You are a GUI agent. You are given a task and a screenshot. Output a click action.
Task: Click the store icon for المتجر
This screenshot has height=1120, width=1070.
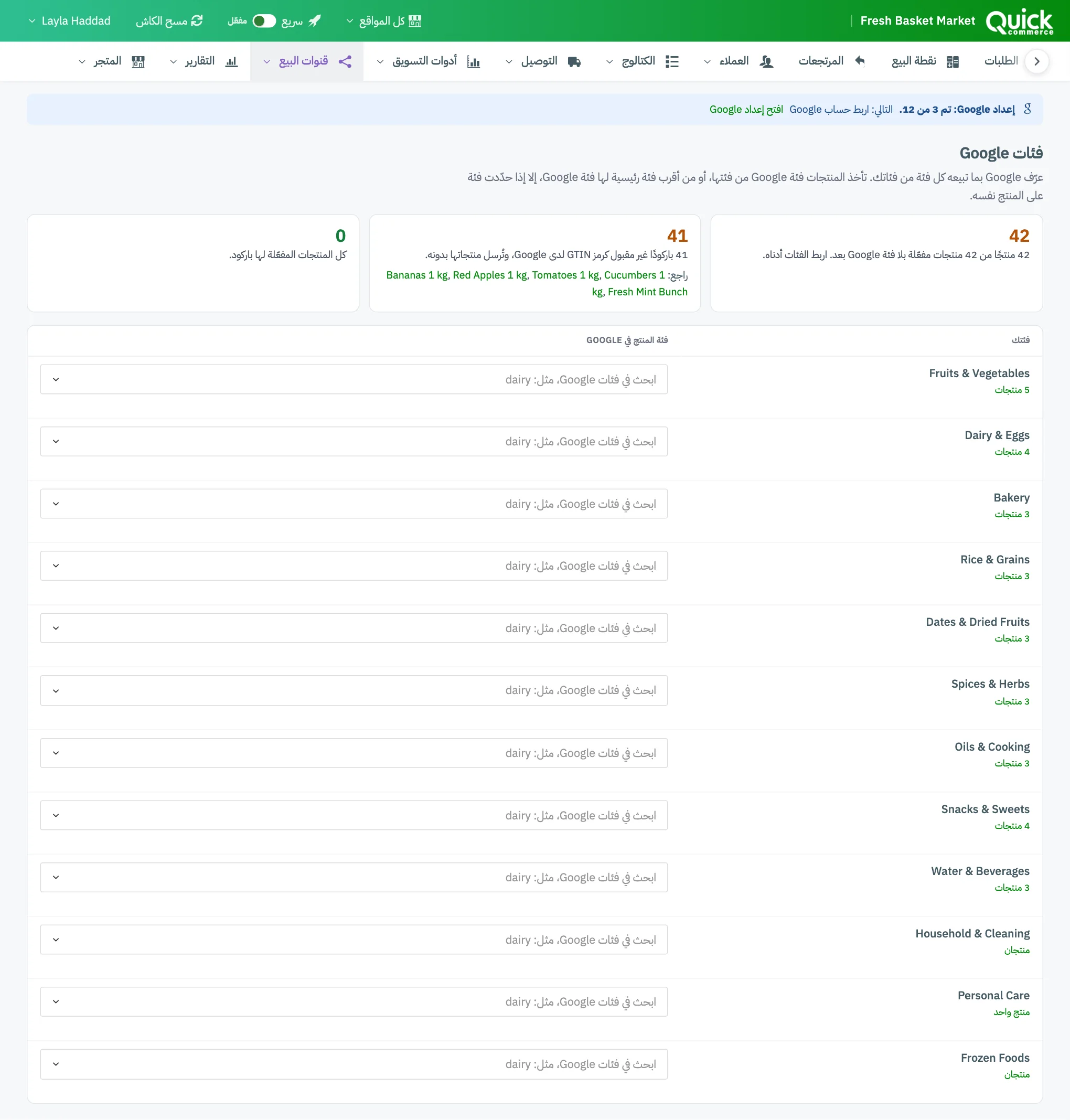coord(138,61)
